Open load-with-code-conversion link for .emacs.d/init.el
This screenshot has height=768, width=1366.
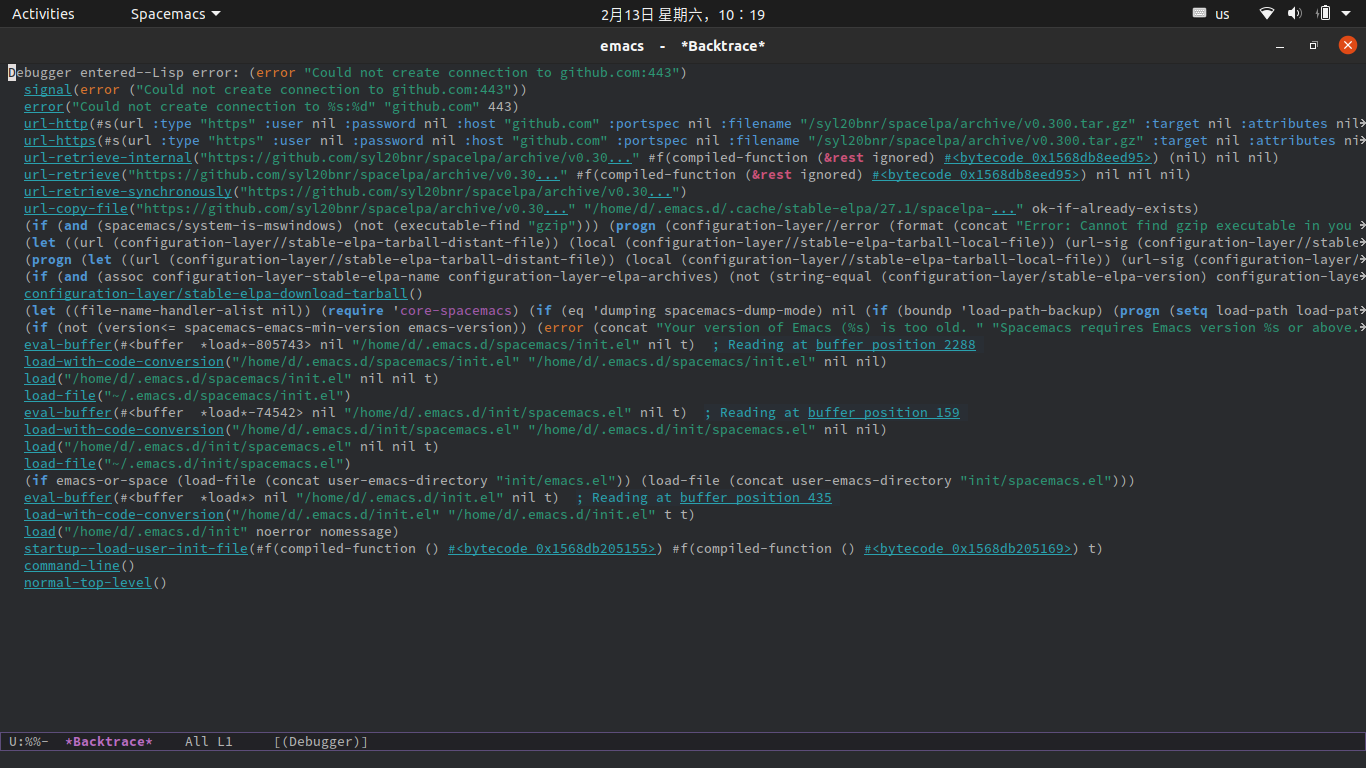pyautogui.click(x=124, y=514)
